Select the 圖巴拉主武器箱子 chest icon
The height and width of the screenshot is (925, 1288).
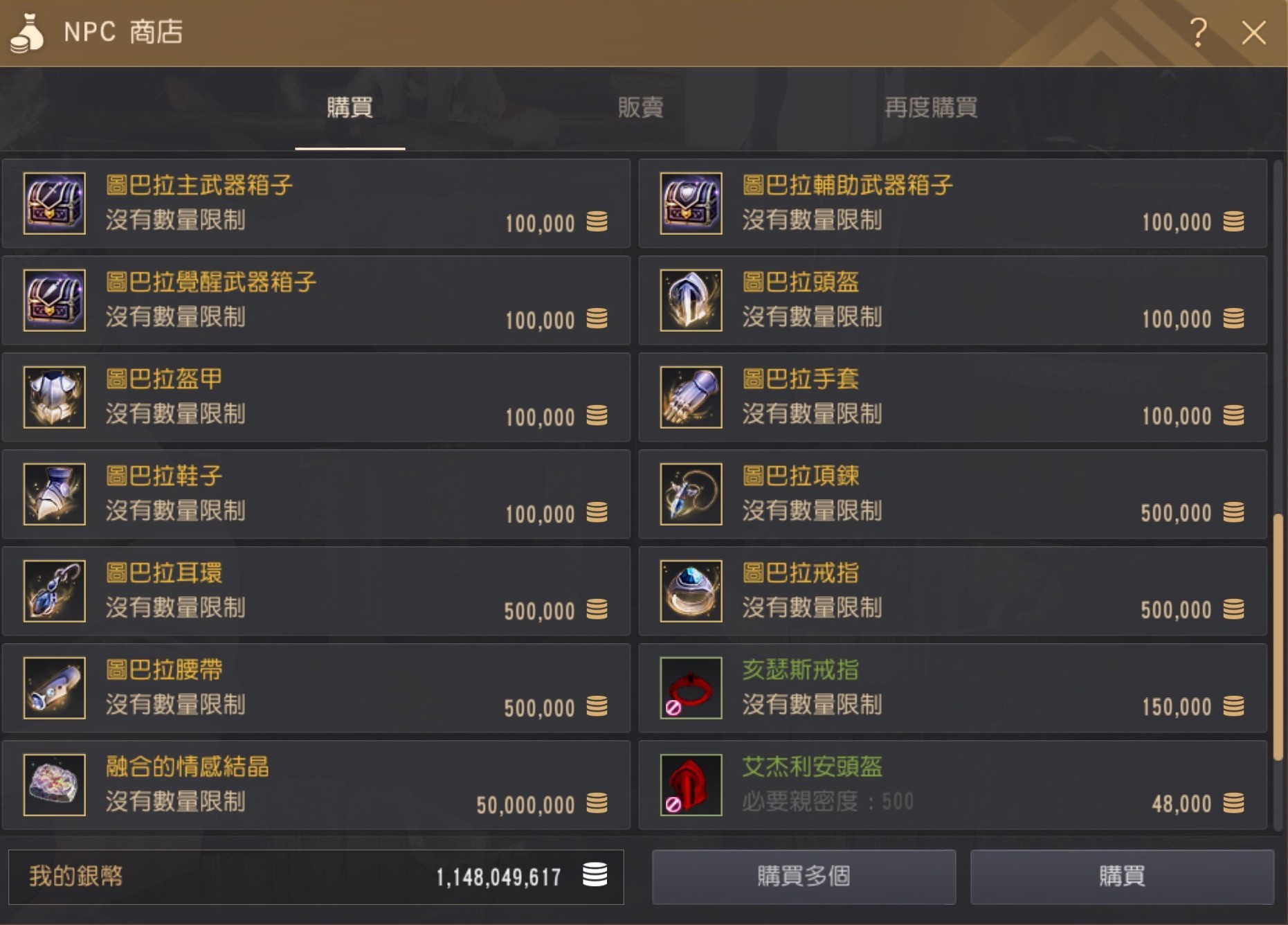[x=55, y=204]
